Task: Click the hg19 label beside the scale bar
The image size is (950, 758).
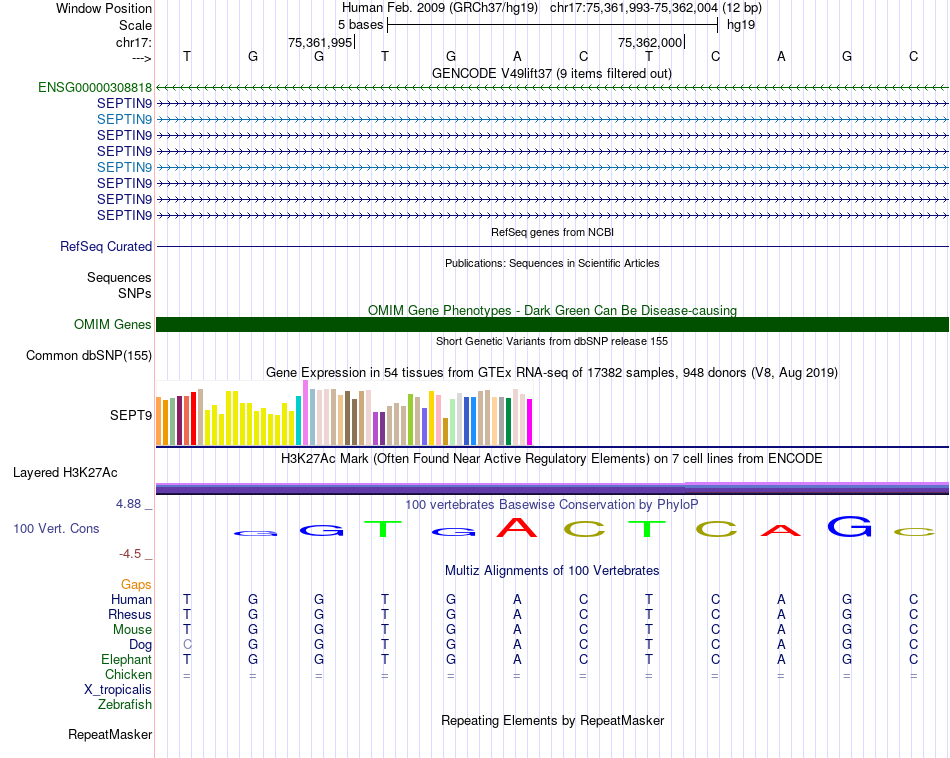Action: click(741, 25)
